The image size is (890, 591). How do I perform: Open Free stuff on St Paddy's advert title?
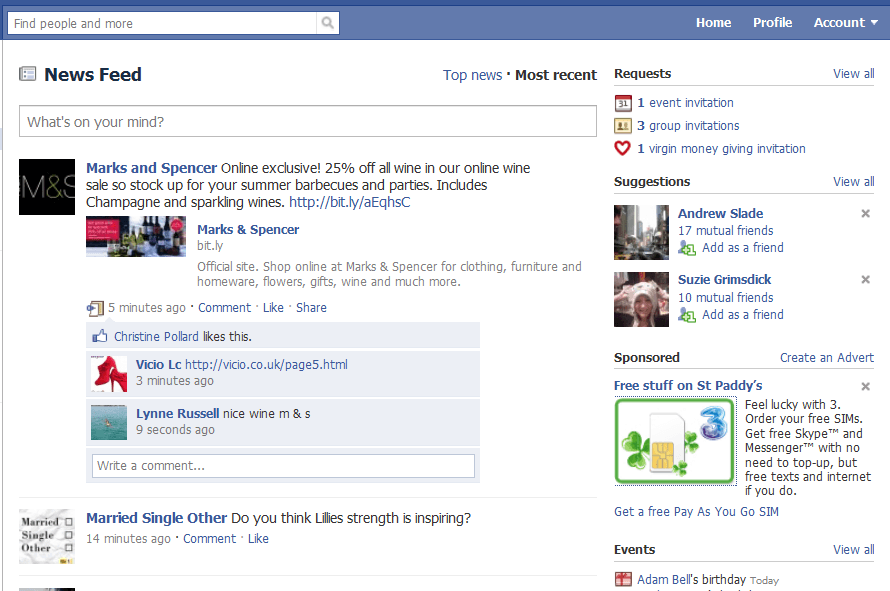[x=688, y=385]
